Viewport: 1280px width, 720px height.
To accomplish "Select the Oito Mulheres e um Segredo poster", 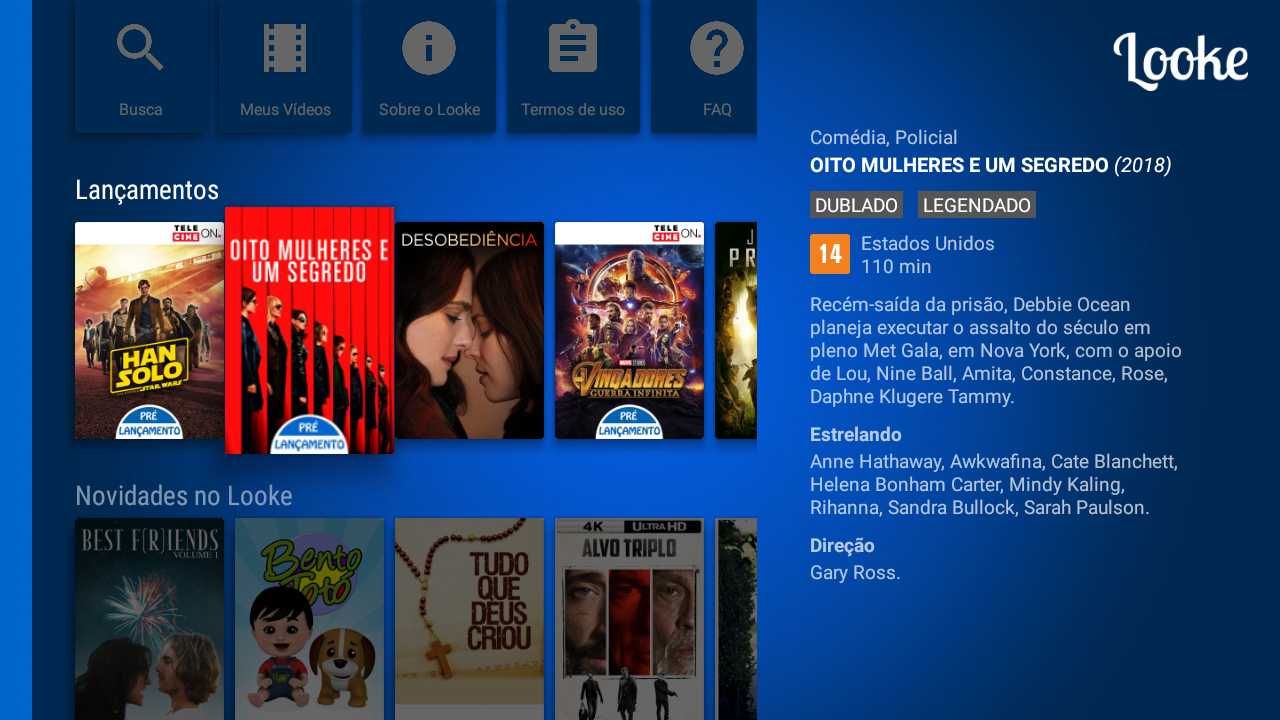I will pos(309,330).
